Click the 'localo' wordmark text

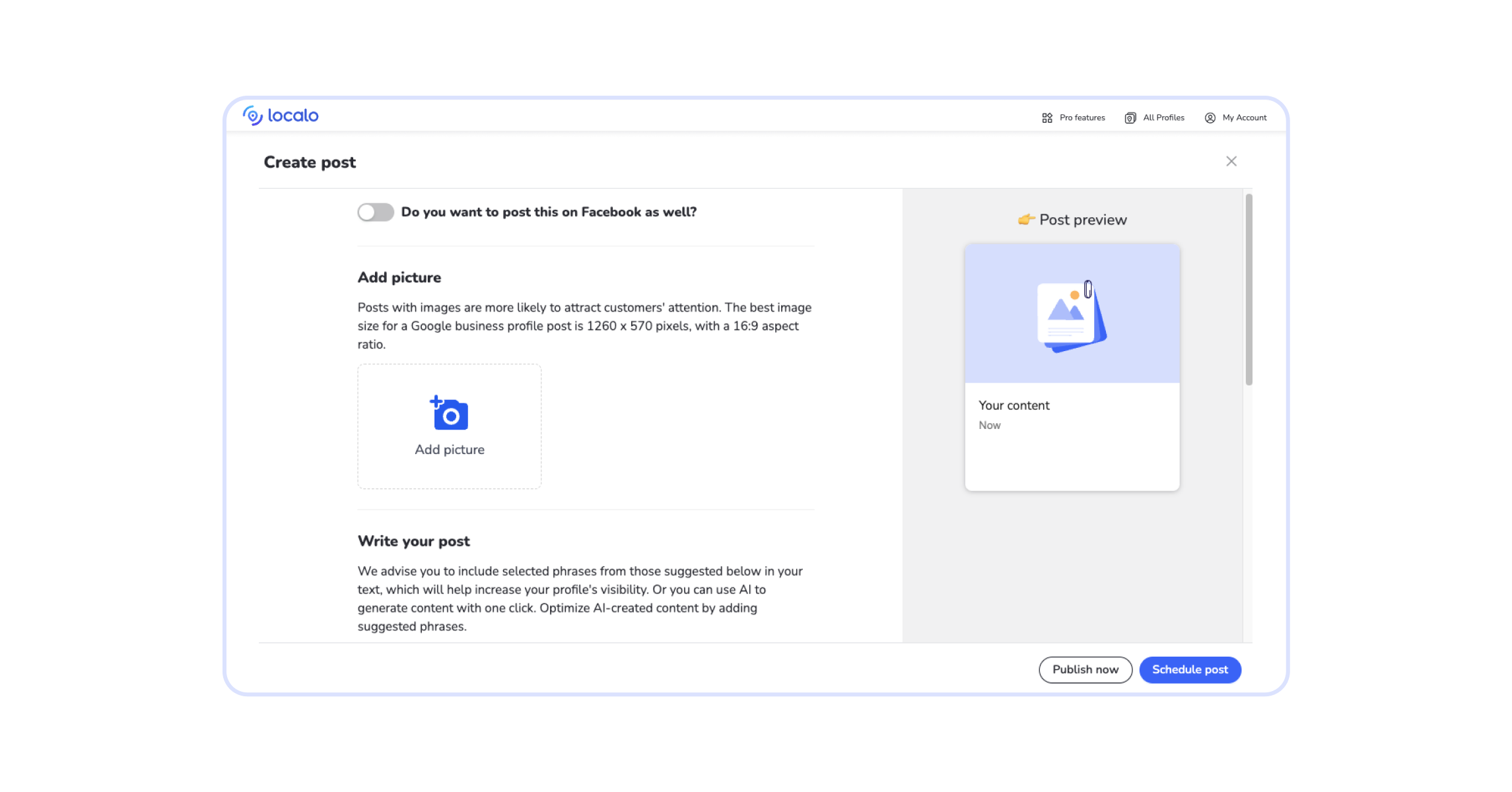(293, 116)
